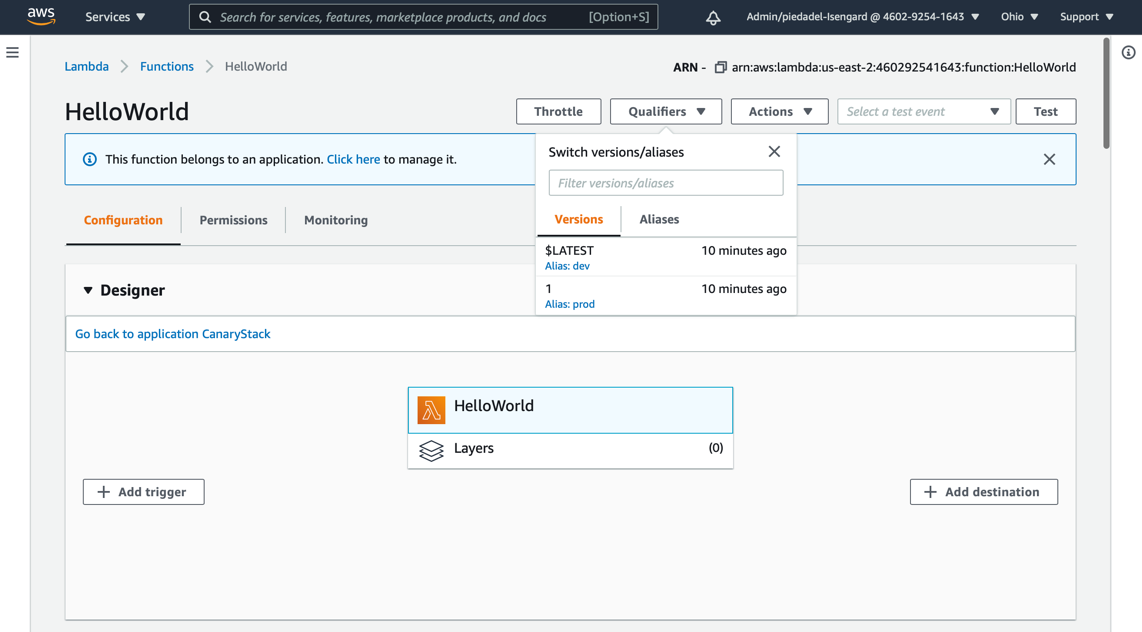Select the Versions tab in popup

pyautogui.click(x=579, y=219)
